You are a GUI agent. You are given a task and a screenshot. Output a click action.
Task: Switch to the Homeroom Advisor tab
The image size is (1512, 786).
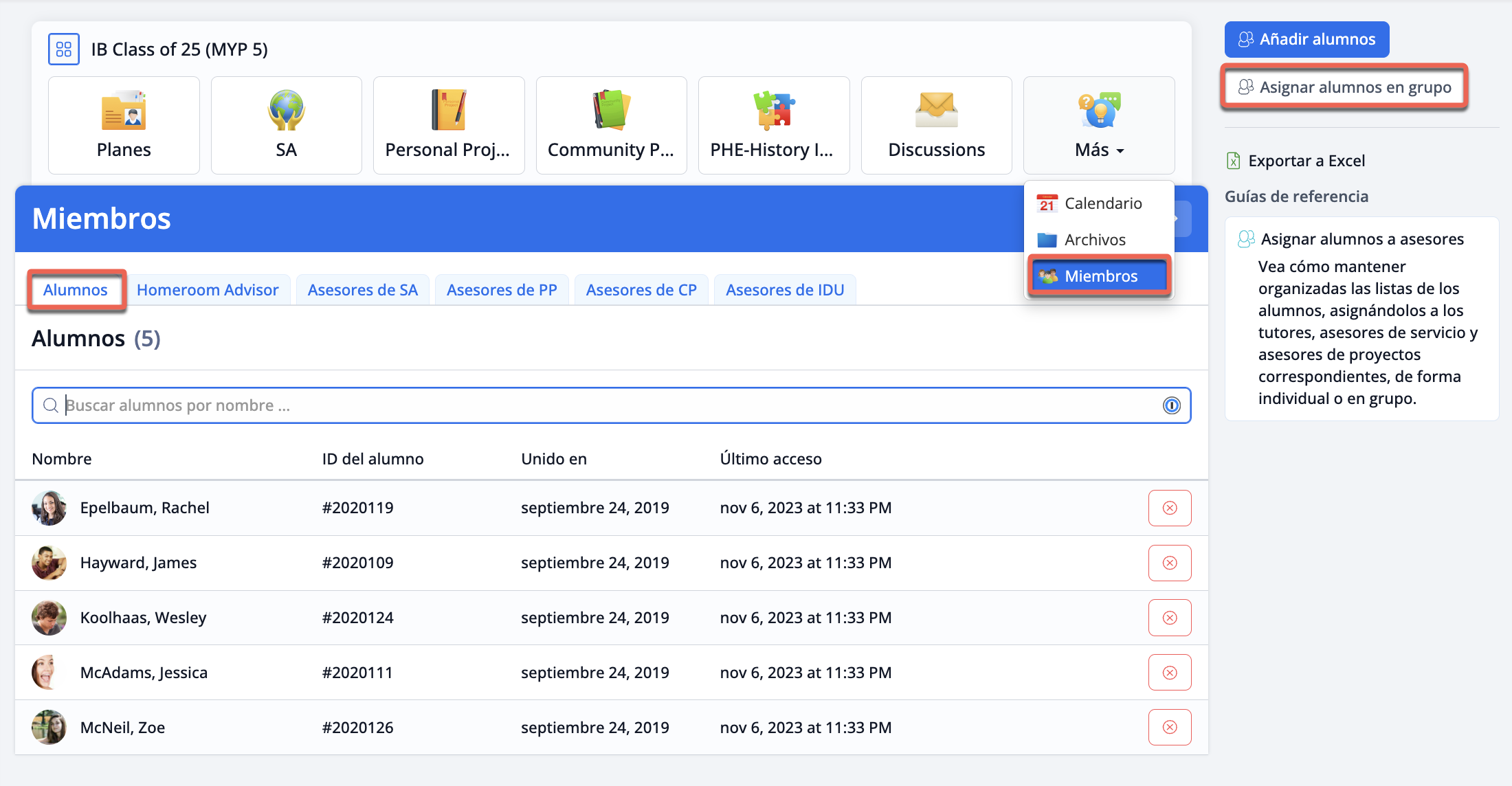point(208,290)
